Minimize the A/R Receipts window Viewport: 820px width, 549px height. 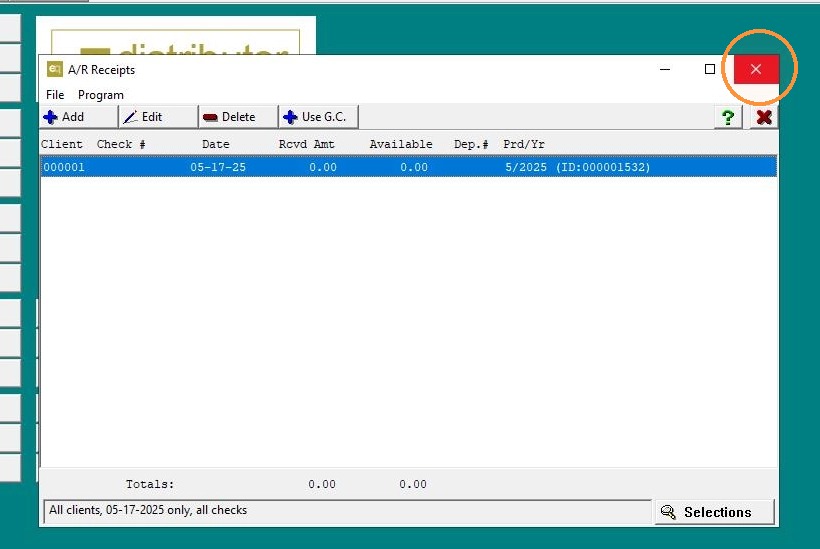click(665, 69)
